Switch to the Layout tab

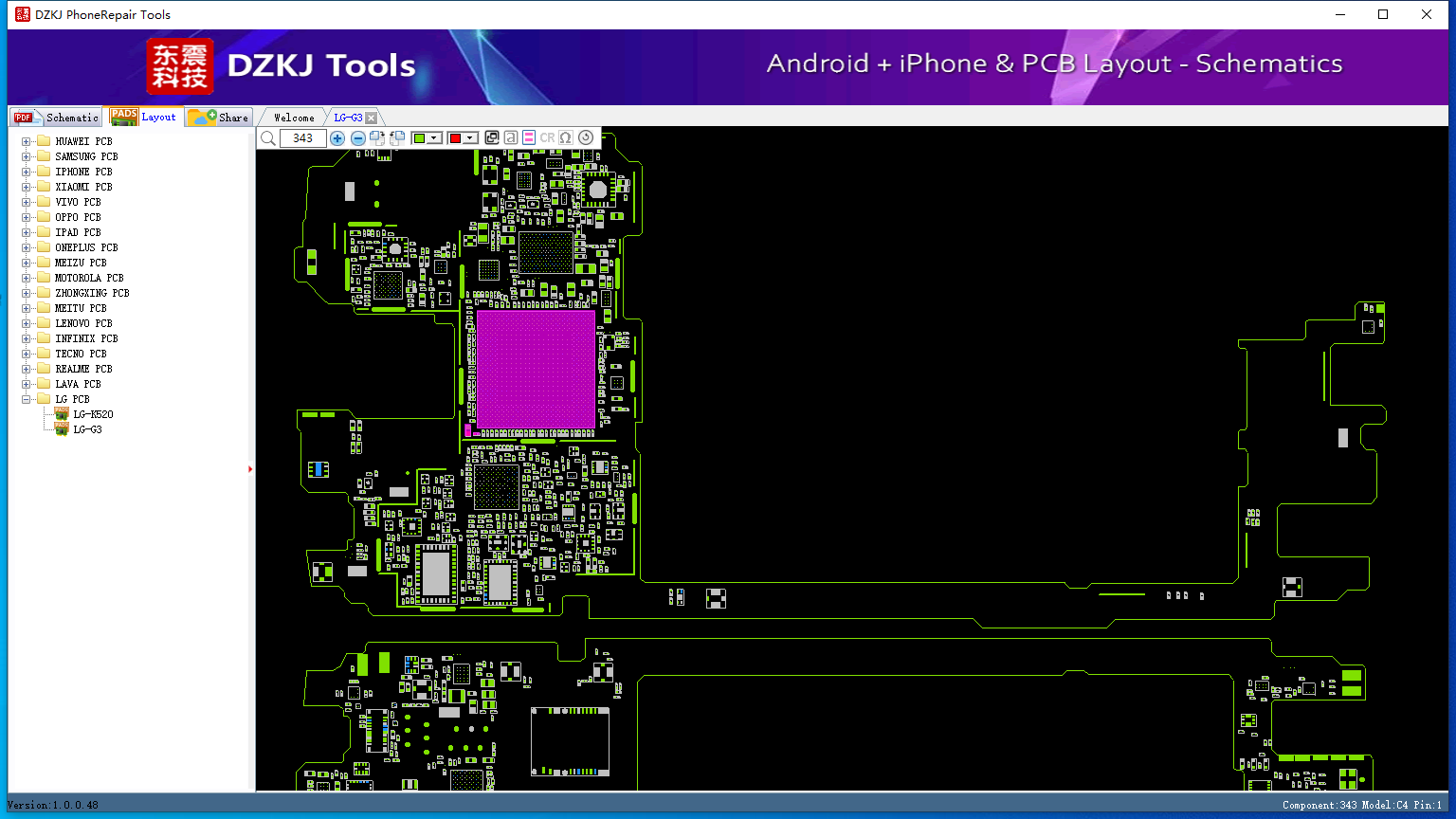tap(144, 117)
